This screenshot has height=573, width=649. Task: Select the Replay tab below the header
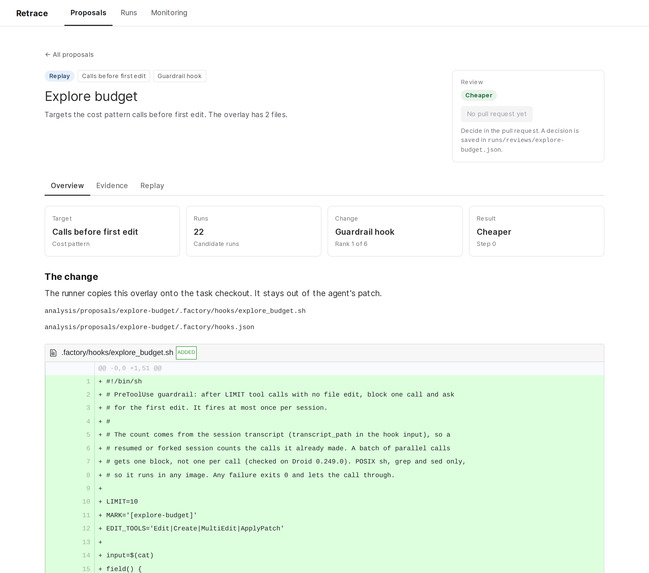[x=152, y=185]
